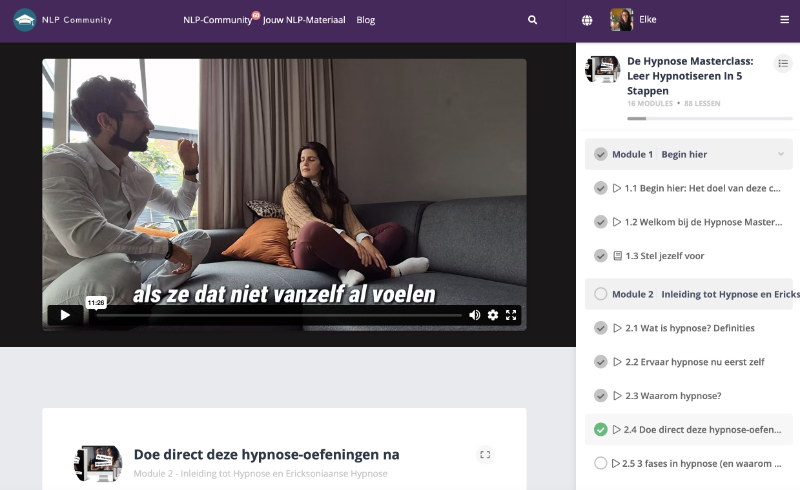Image resolution: width=800 pixels, height=490 pixels.
Task: Select Module 1 Begin hier header
Action: click(x=689, y=154)
